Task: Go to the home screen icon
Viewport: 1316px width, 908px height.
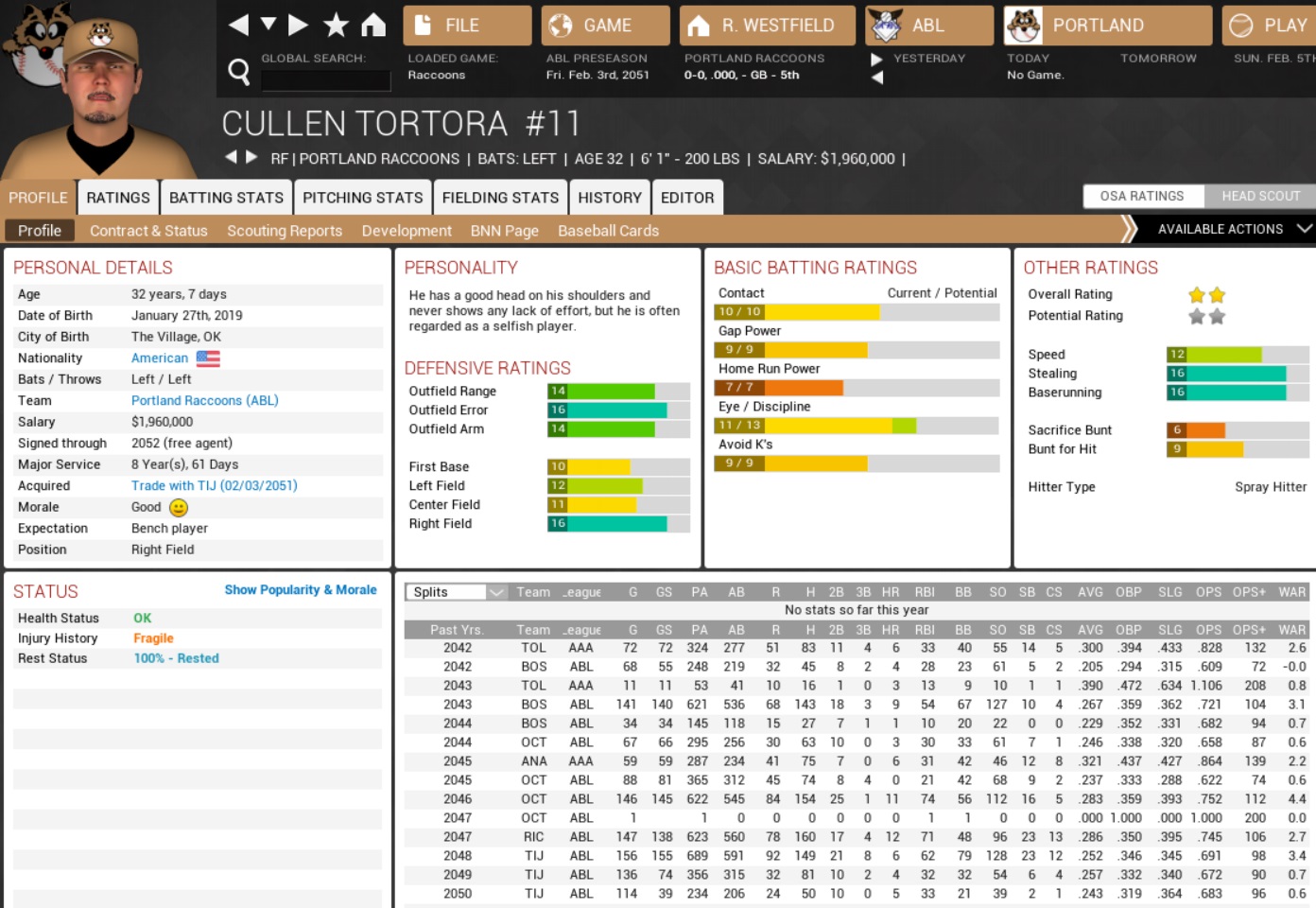Action: (373, 26)
